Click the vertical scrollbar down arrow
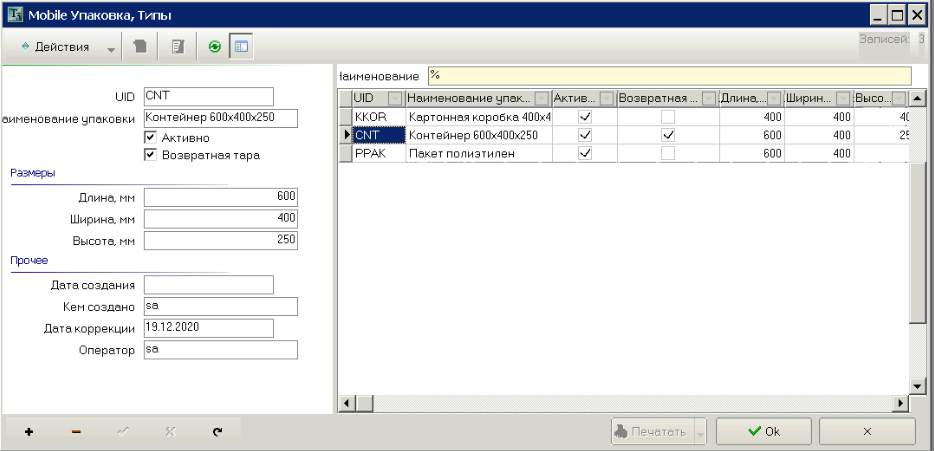The width and height of the screenshot is (934, 451). pyautogui.click(x=917, y=387)
